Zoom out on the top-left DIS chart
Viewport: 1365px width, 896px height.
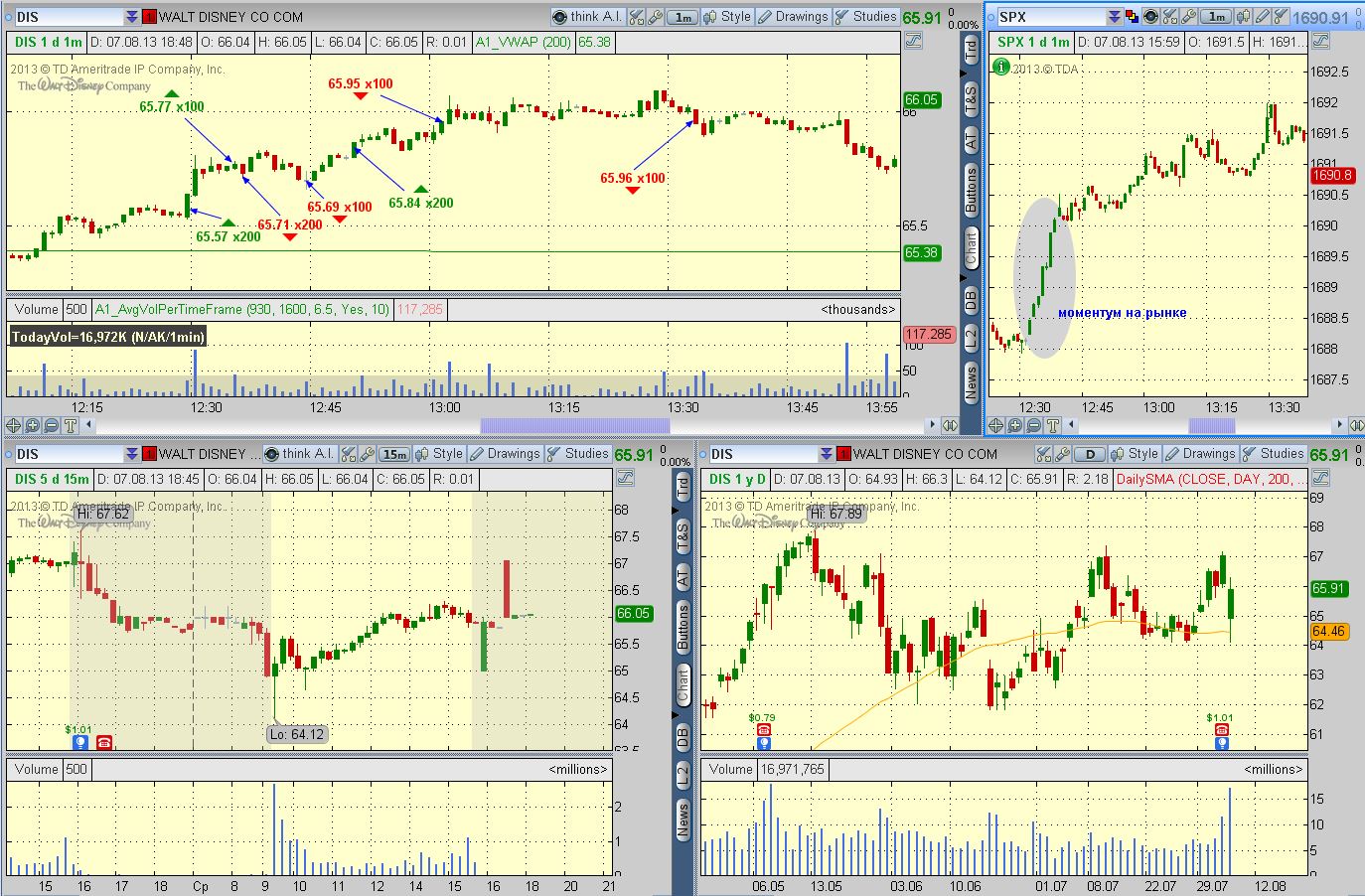[x=52, y=425]
